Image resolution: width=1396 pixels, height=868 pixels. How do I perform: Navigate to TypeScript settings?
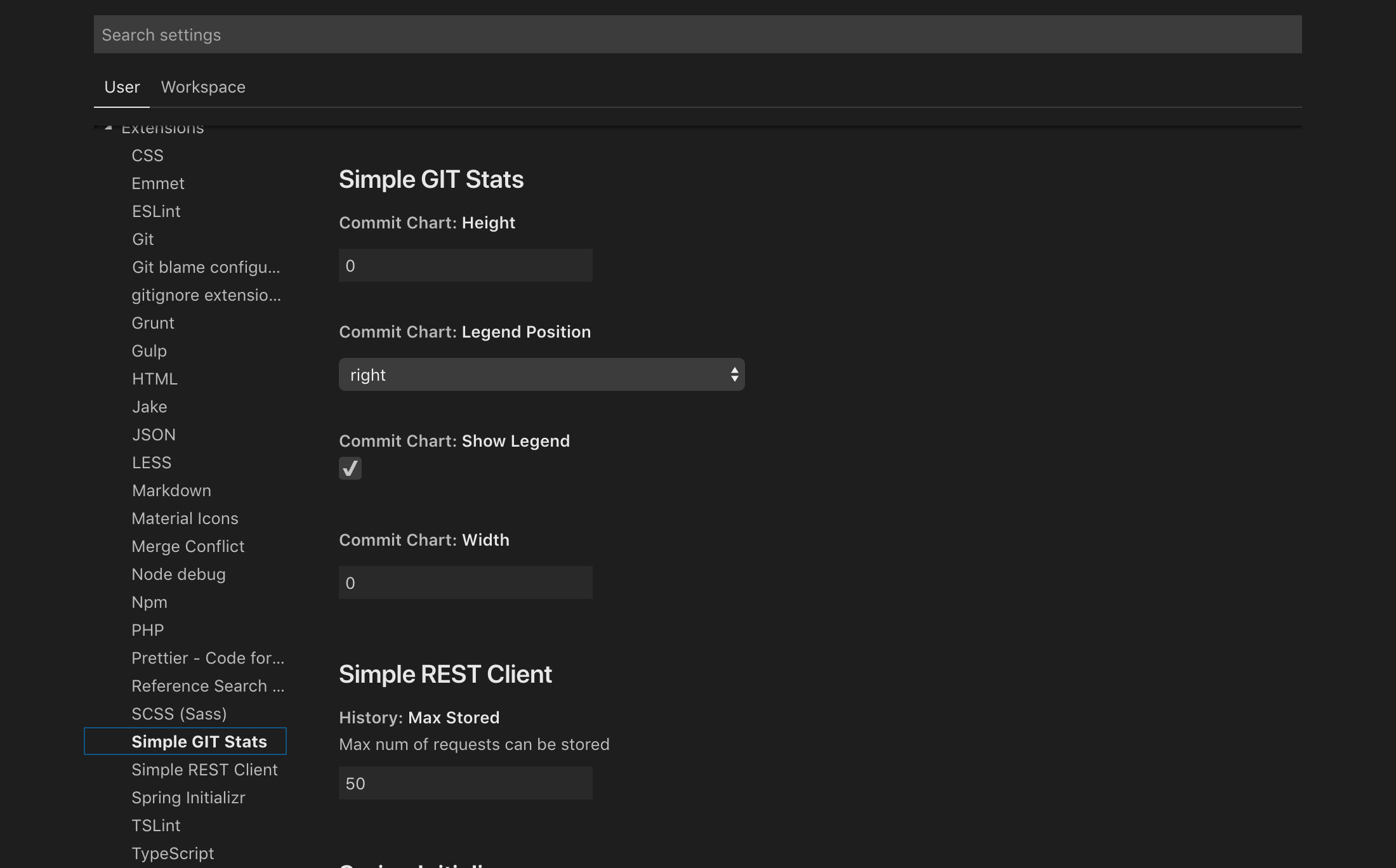[173, 853]
